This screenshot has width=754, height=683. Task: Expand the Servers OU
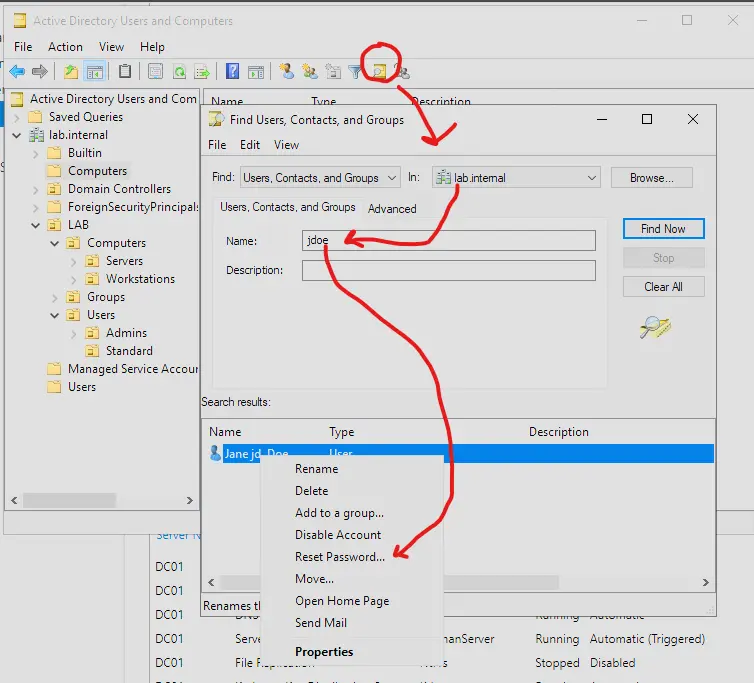74,262
